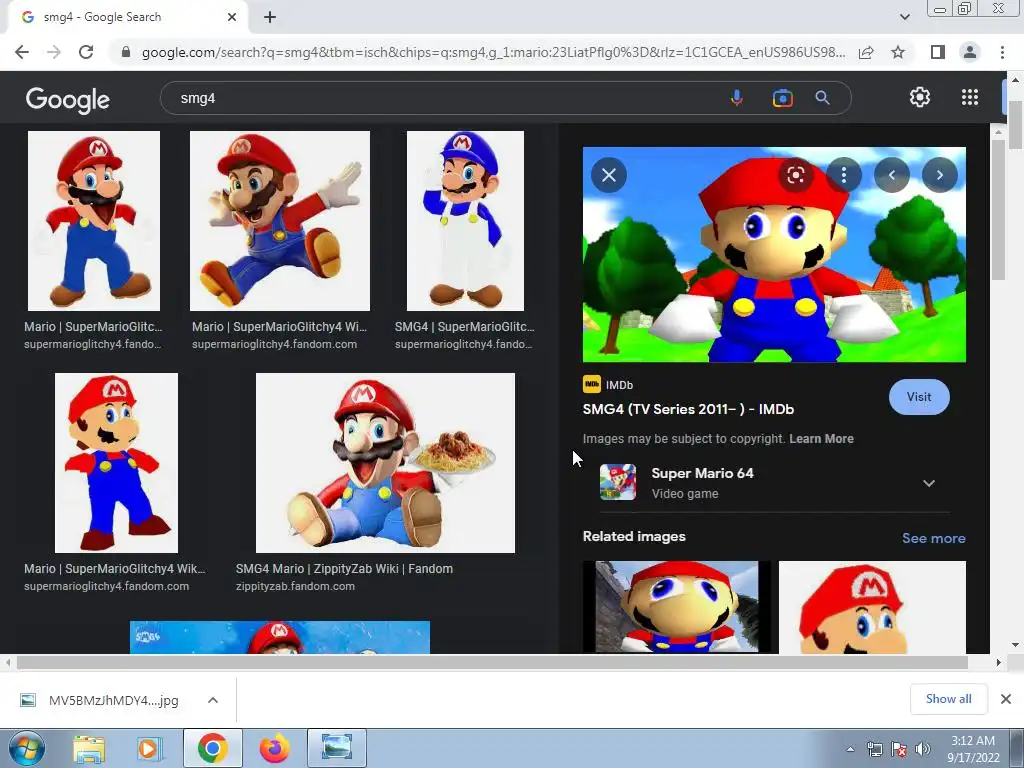This screenshot has width=1024, height=768.
Task: Click the volume speaker tray icon
Action: [x=922, y=749]
